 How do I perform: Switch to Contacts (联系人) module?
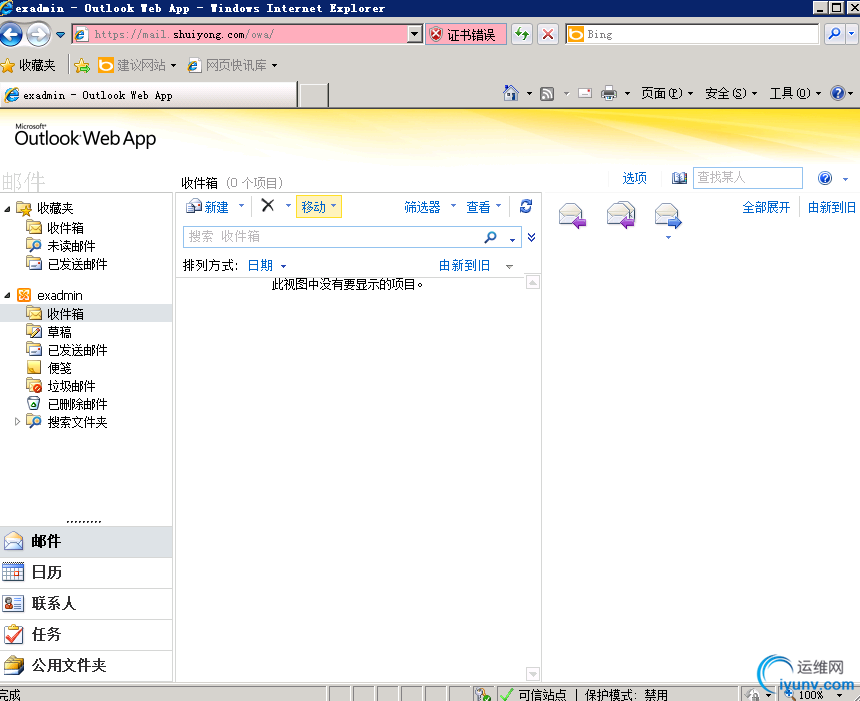86,604
